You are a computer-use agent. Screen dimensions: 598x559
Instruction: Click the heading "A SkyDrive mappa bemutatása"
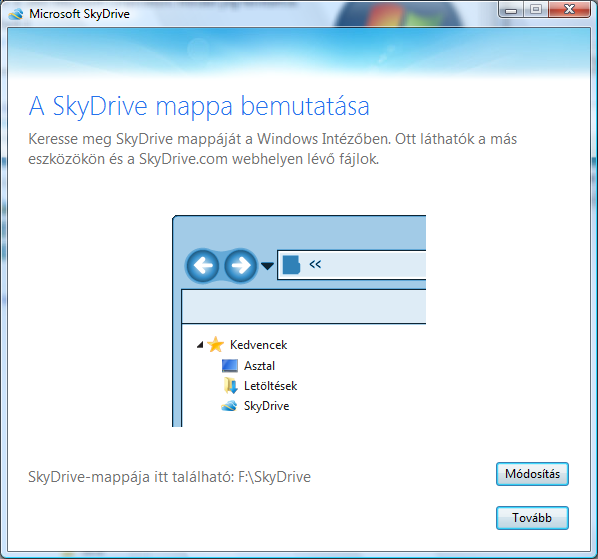(x=199, y=106)
